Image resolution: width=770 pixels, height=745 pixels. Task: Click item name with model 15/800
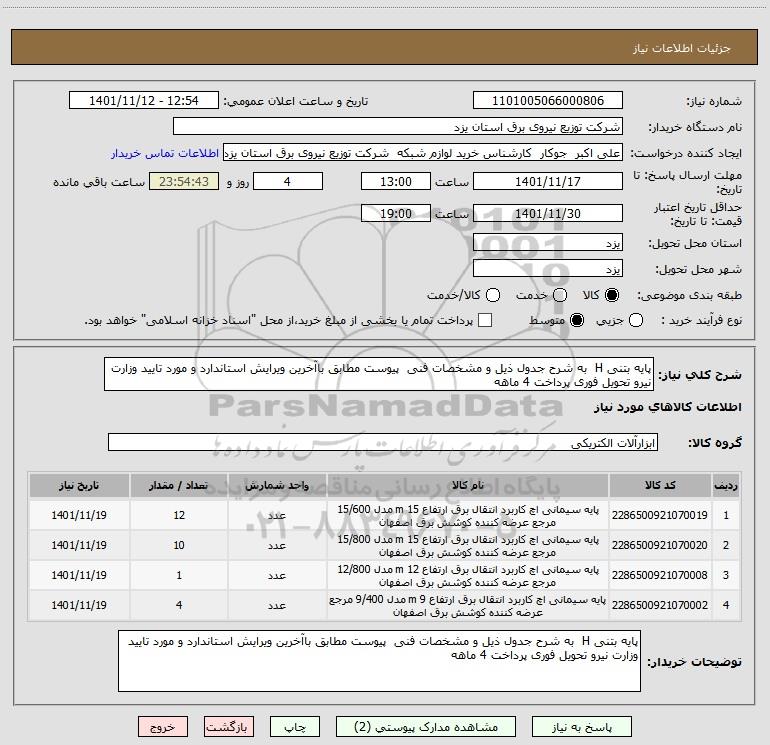coord(468,545)
